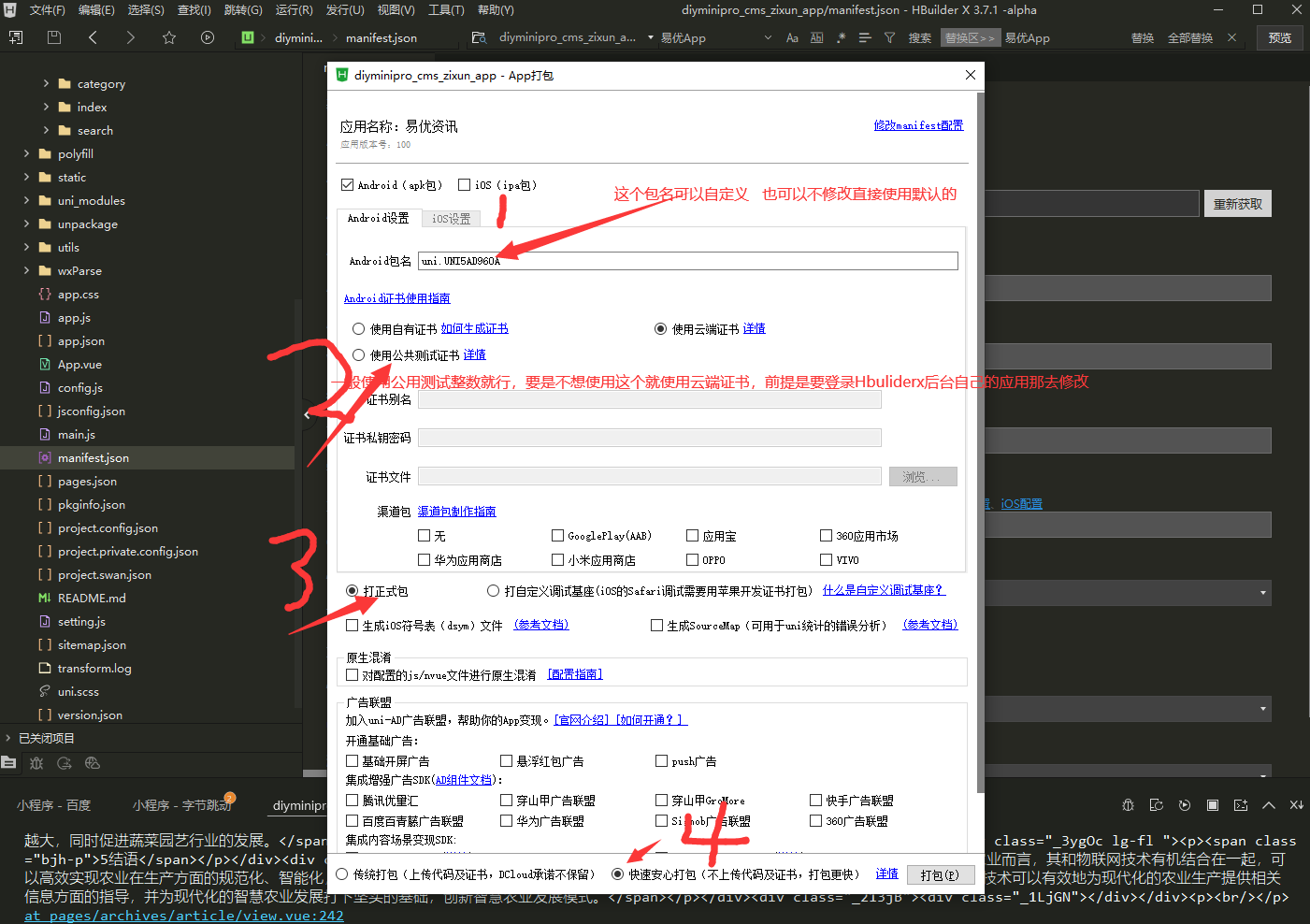1310x924 pixels.
Task: Expand 已关闭项目 section
Action: (x=8, y=738)
